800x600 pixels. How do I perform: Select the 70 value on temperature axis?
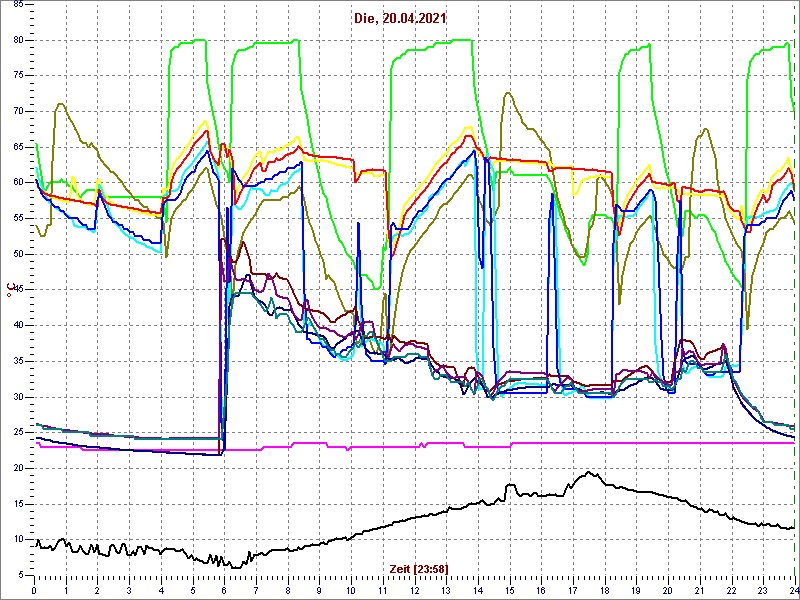(x=18, y=111)
